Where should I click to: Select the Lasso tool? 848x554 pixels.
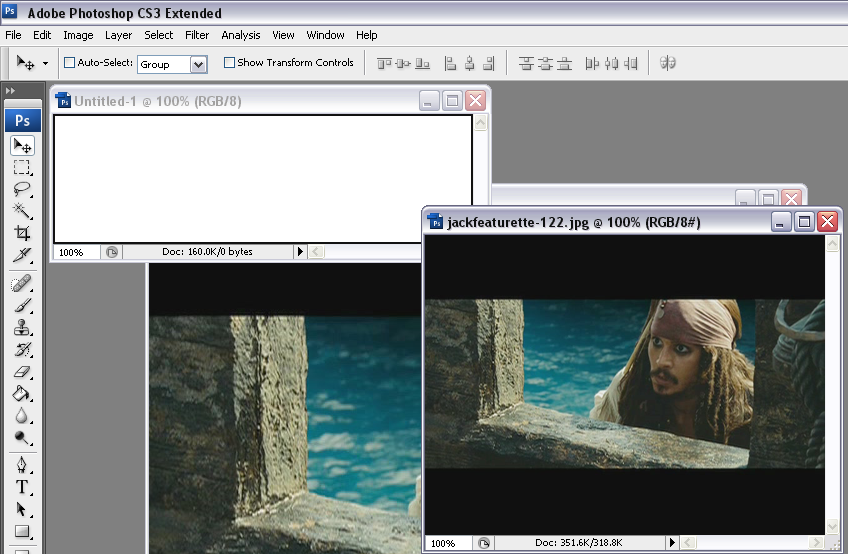22,189
